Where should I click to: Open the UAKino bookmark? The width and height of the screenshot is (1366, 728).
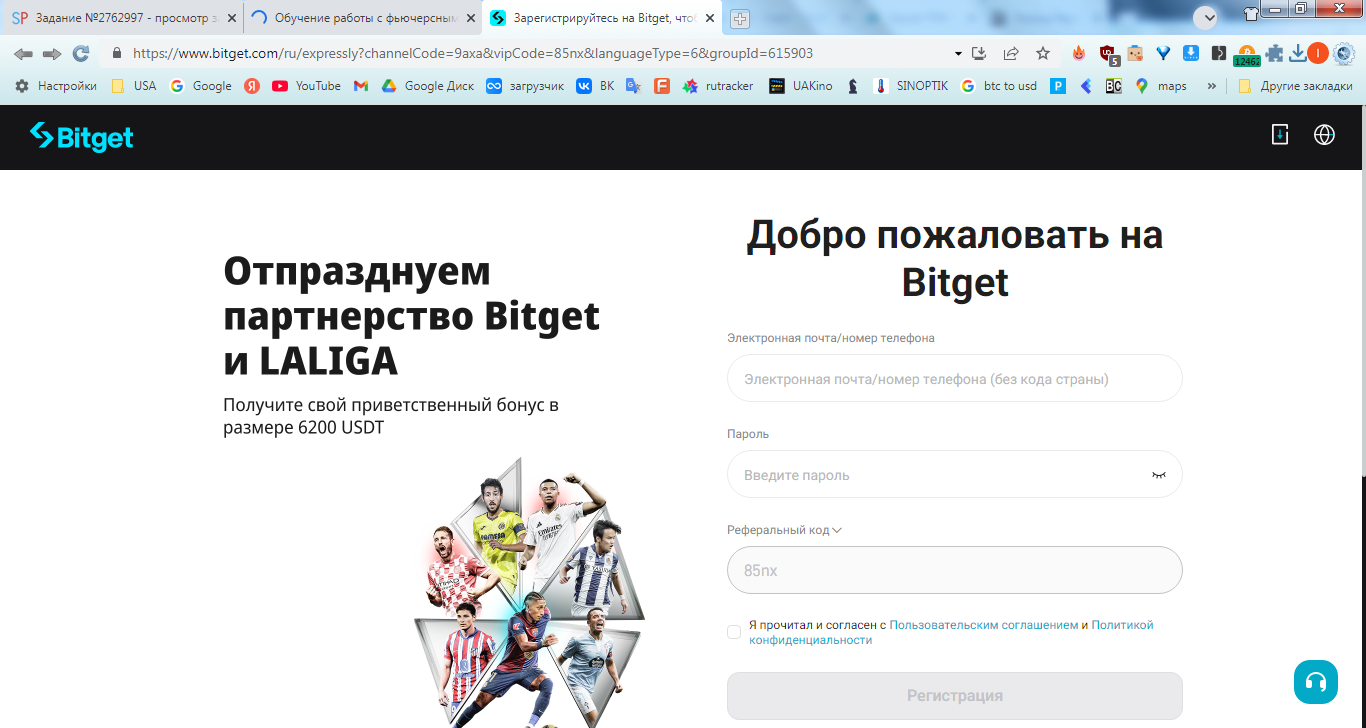(800, 86)
